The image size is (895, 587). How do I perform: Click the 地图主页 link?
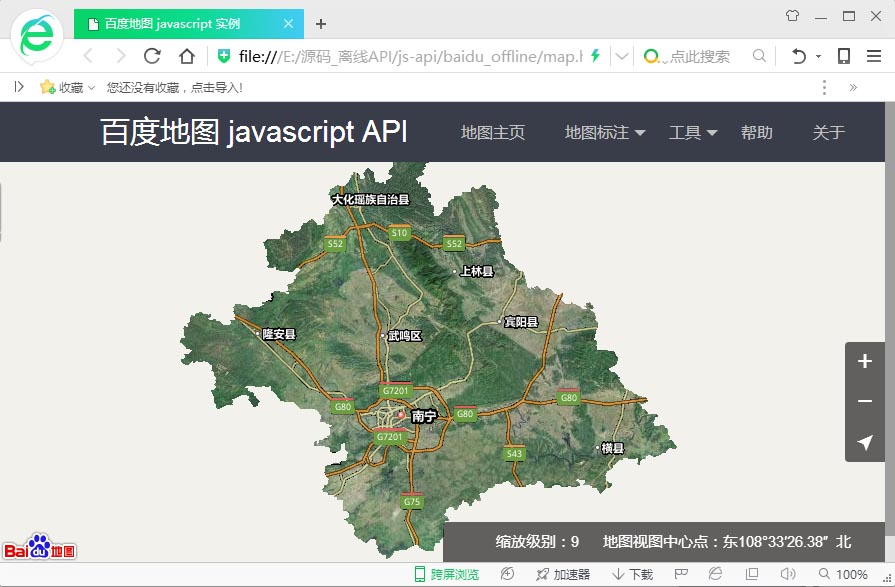point(492,131)
